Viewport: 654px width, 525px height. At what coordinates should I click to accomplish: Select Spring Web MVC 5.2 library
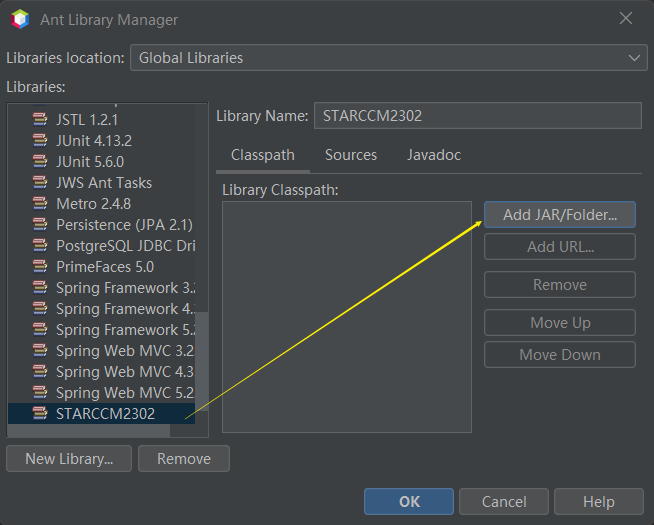point(124,392)
